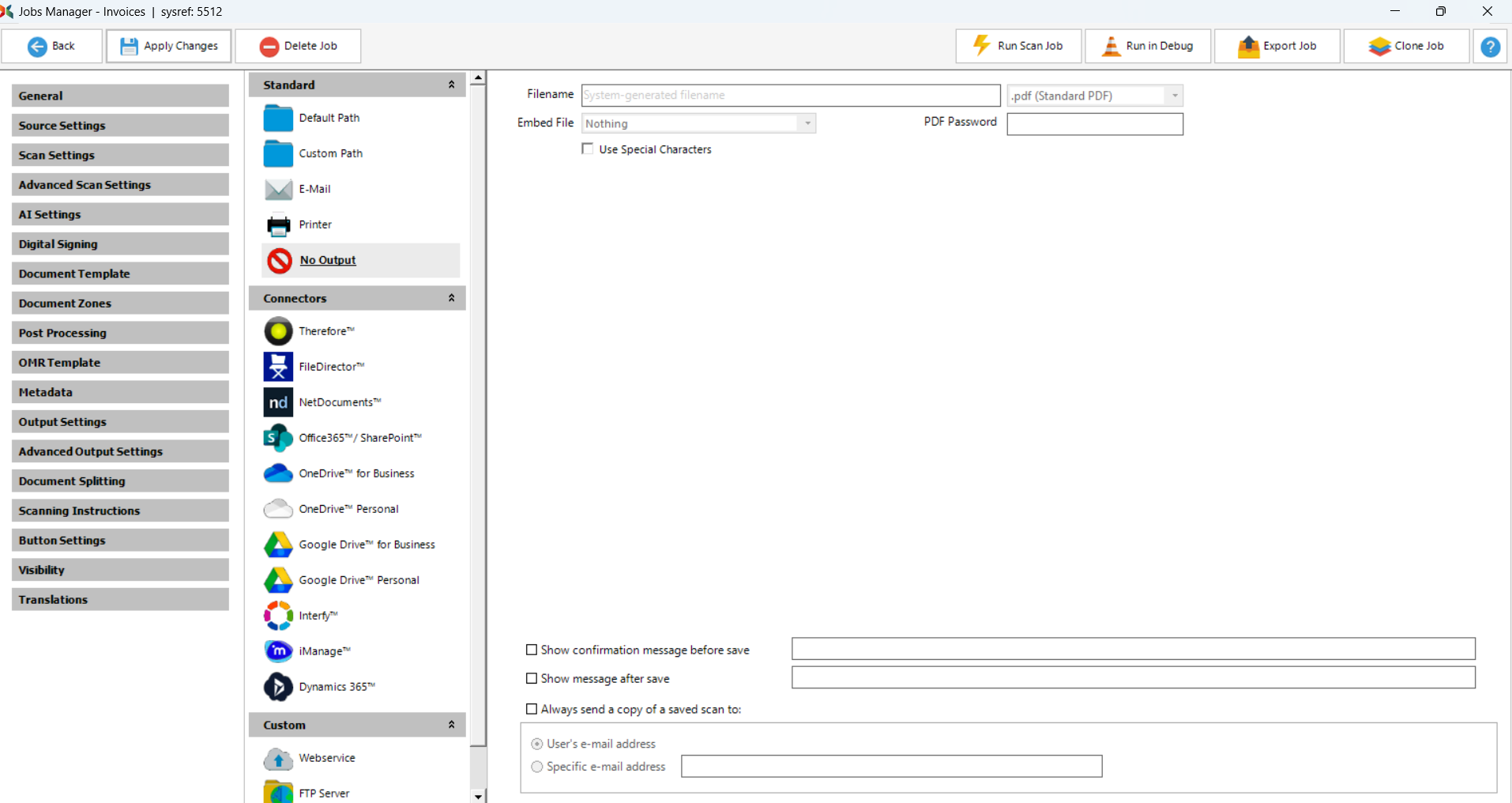The image size is (1512, 803).
Task: Select the NetDocuments connector icon
Action: [x=278, y=402]
